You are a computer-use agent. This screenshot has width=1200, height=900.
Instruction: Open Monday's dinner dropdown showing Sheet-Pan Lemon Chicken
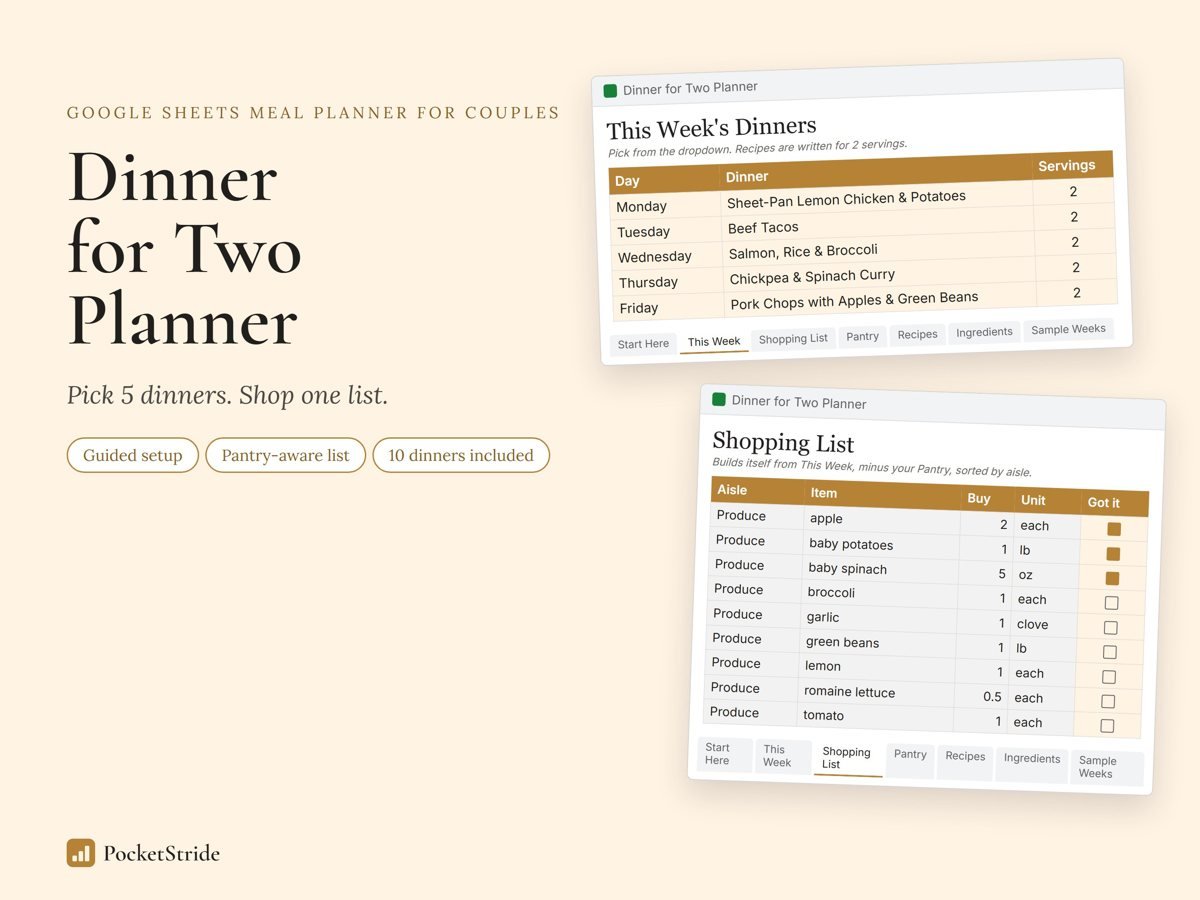pos(876,198)
